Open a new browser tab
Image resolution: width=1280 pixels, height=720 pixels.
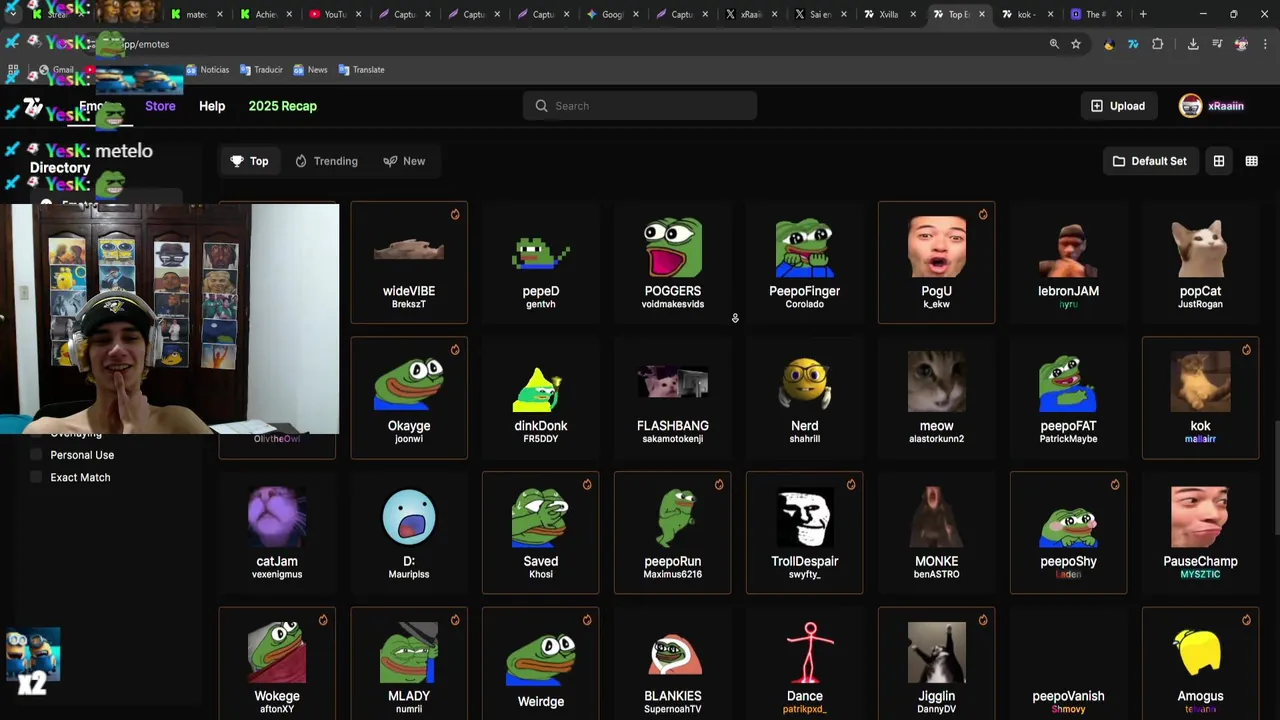[1143, 14]
